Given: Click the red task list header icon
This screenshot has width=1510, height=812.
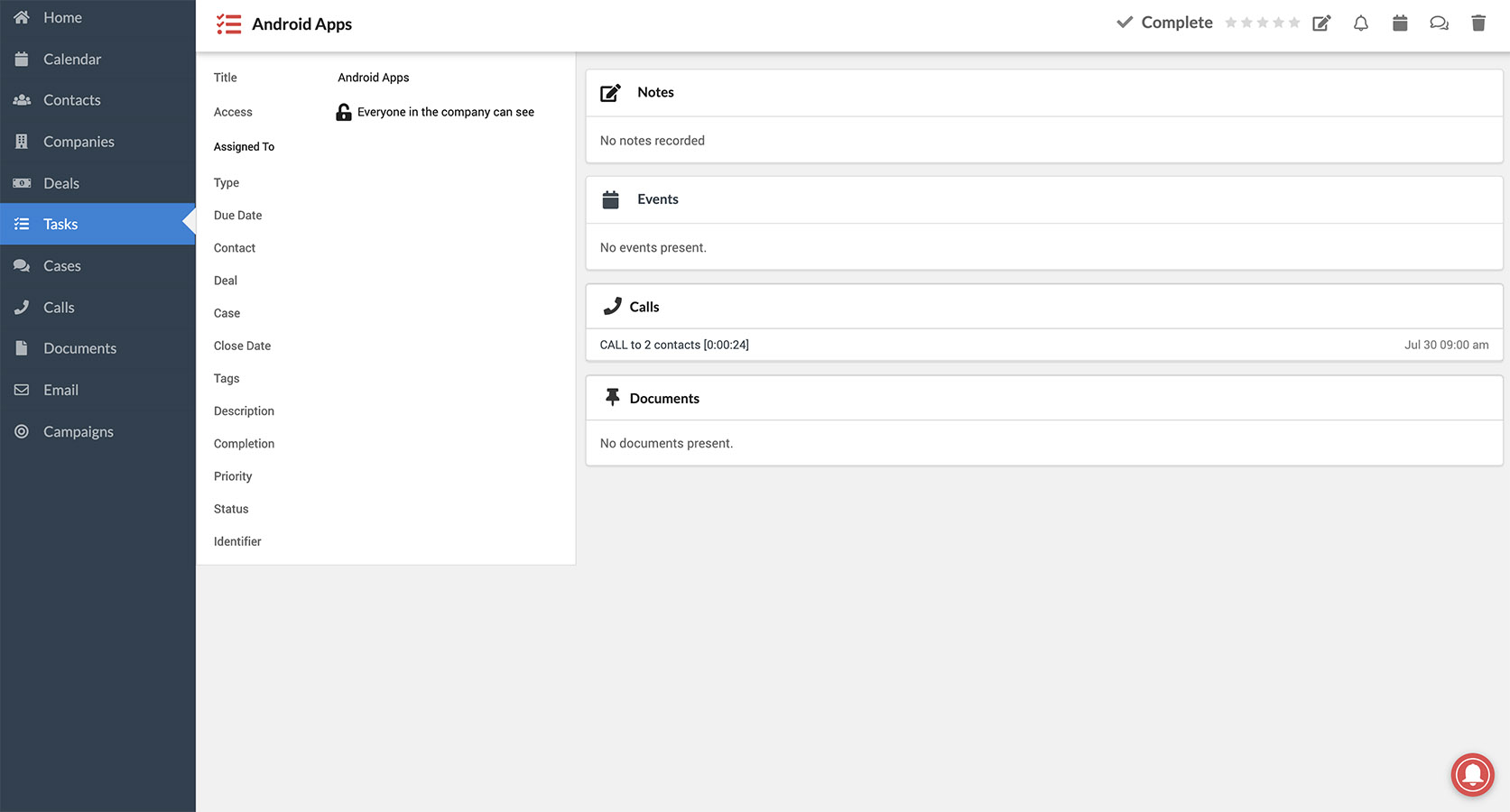Looking at the screenshot, I should pos(228,24).
